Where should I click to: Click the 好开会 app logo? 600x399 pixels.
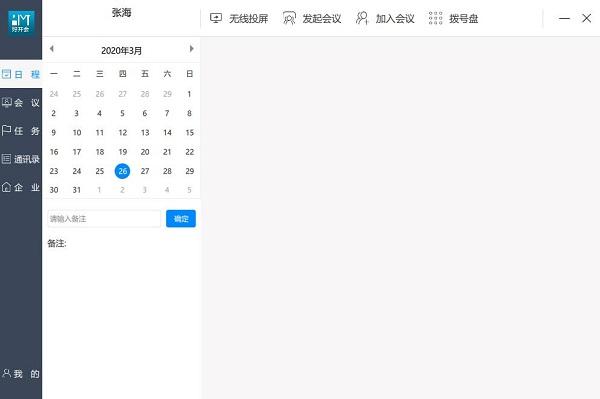[21, 22]
